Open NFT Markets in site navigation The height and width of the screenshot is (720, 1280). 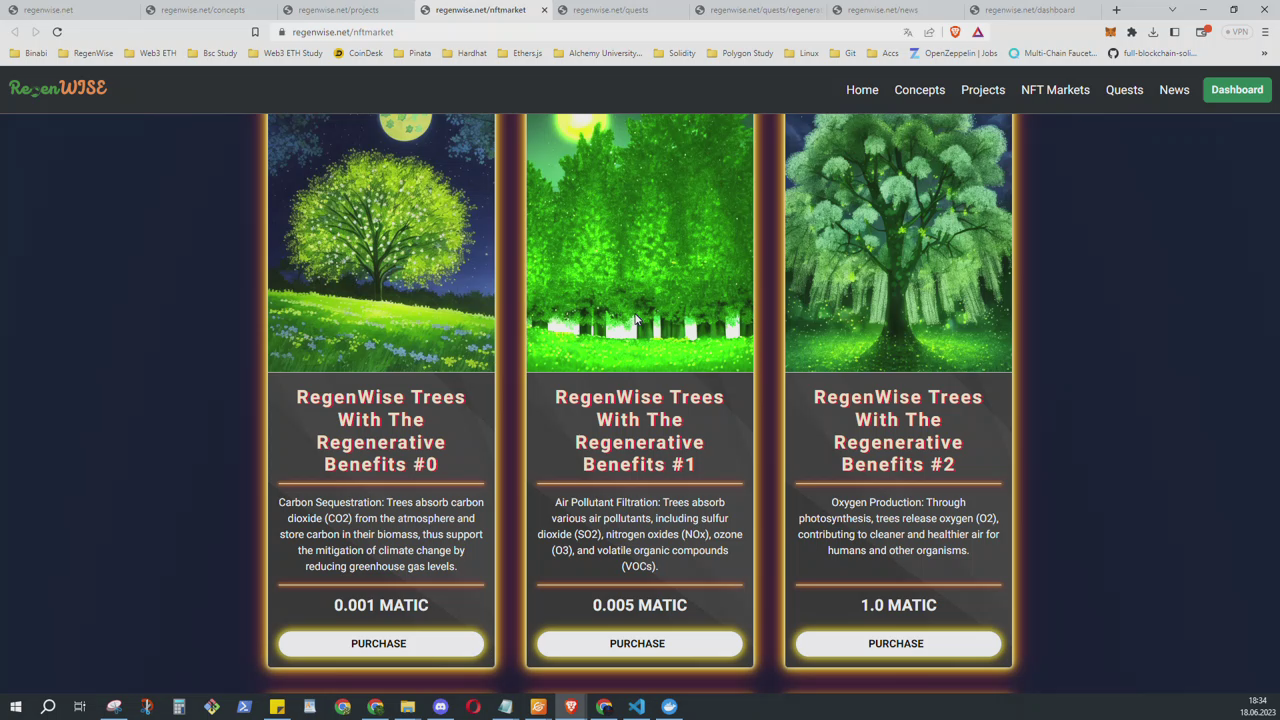(1055, 90)
